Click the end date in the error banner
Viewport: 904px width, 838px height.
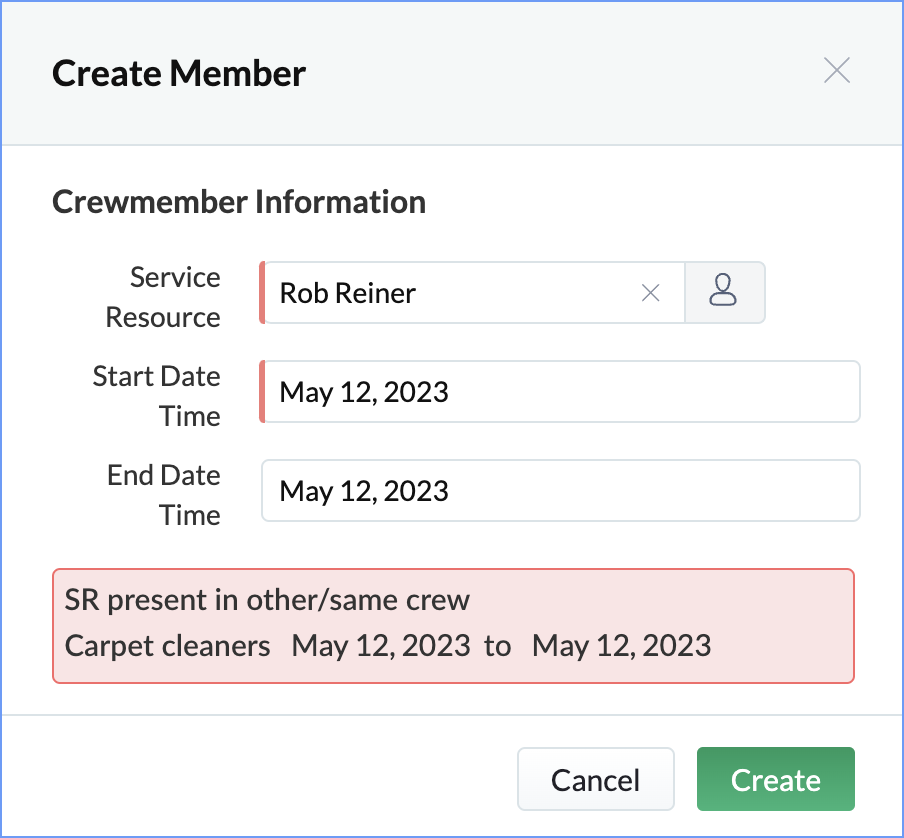click(621, 645)
